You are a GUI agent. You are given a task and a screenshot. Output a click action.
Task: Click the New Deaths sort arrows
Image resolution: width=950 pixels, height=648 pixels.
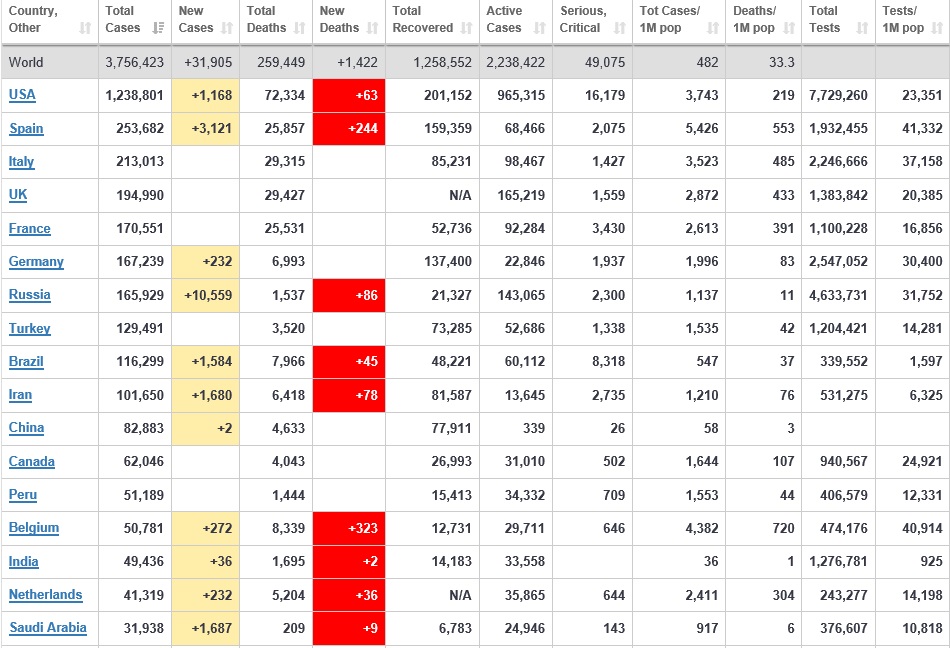point(372,28)
